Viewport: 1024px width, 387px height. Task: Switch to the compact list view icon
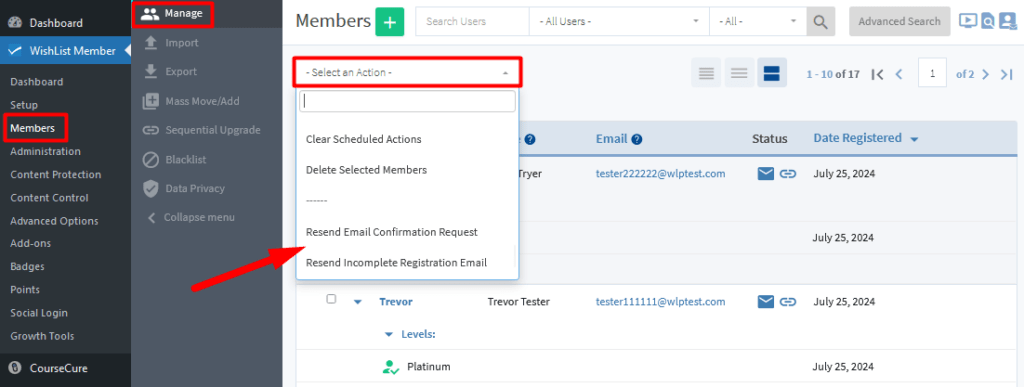(x=706, y=73)
